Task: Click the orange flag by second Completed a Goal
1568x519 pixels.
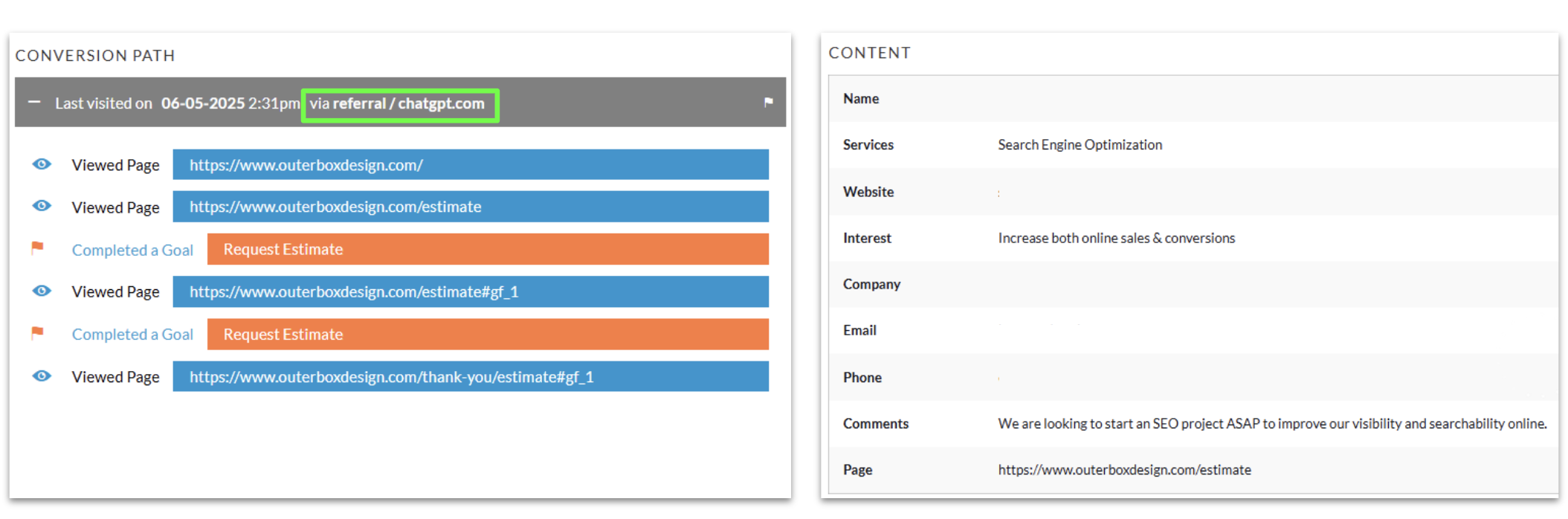Action: click(x=37, y=333)
